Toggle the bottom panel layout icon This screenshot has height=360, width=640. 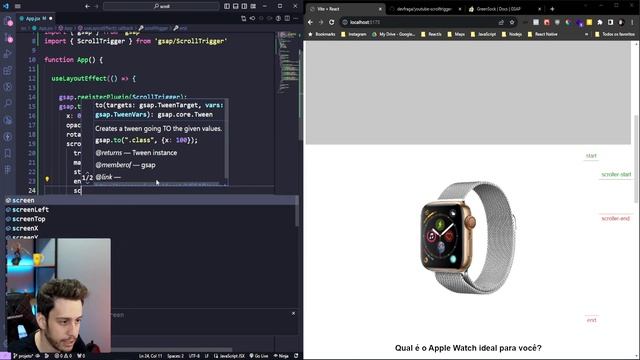click(236, 6)
